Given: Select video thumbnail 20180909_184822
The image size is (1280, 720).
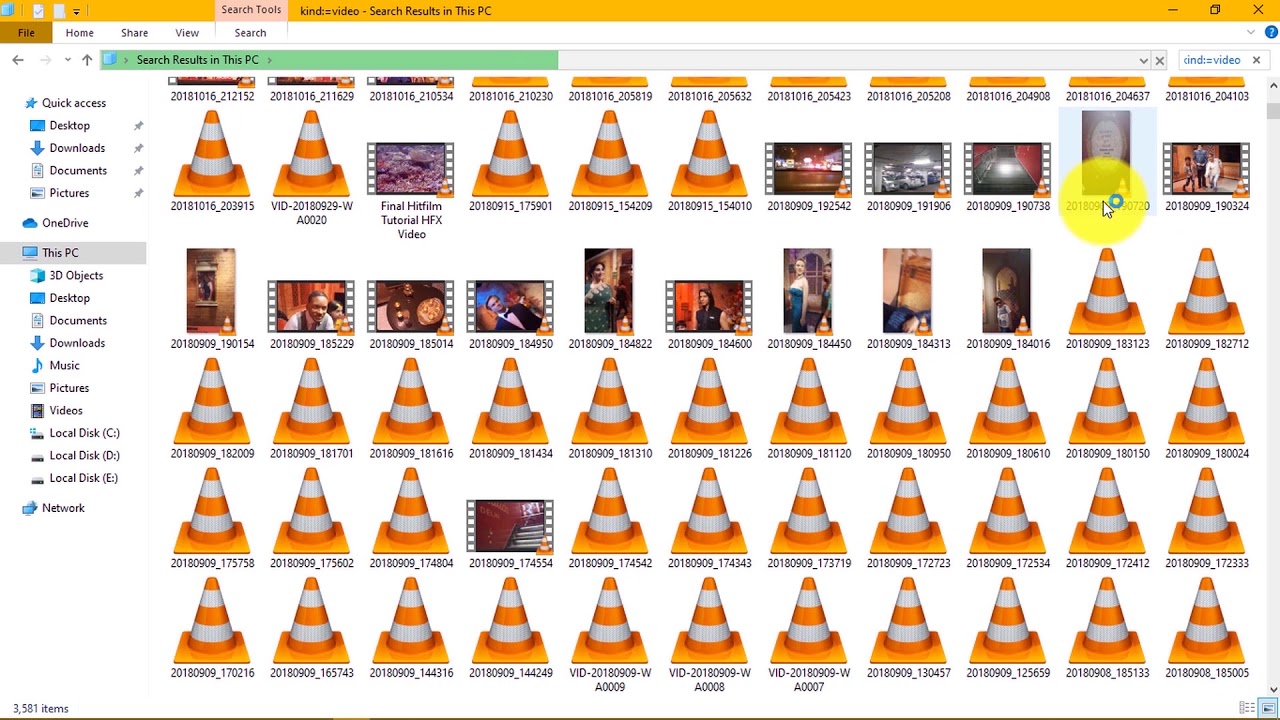Looking at the screenshot, I should pyautogui.click(x=610, y=299).
